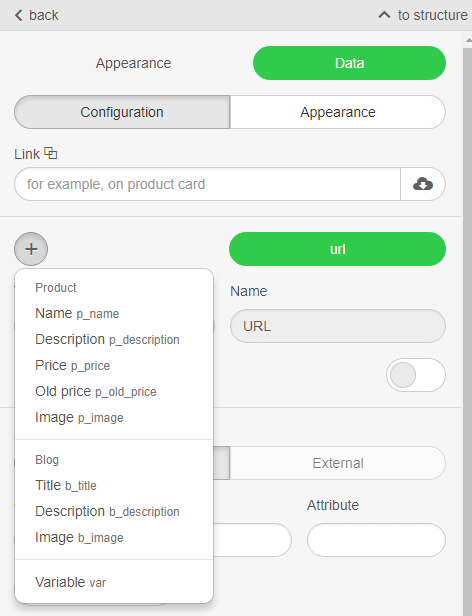The width and height of the screenshot is (472, 616).
Task: Toggle the switch below the URL name
Action: click(x=416, y=375)
